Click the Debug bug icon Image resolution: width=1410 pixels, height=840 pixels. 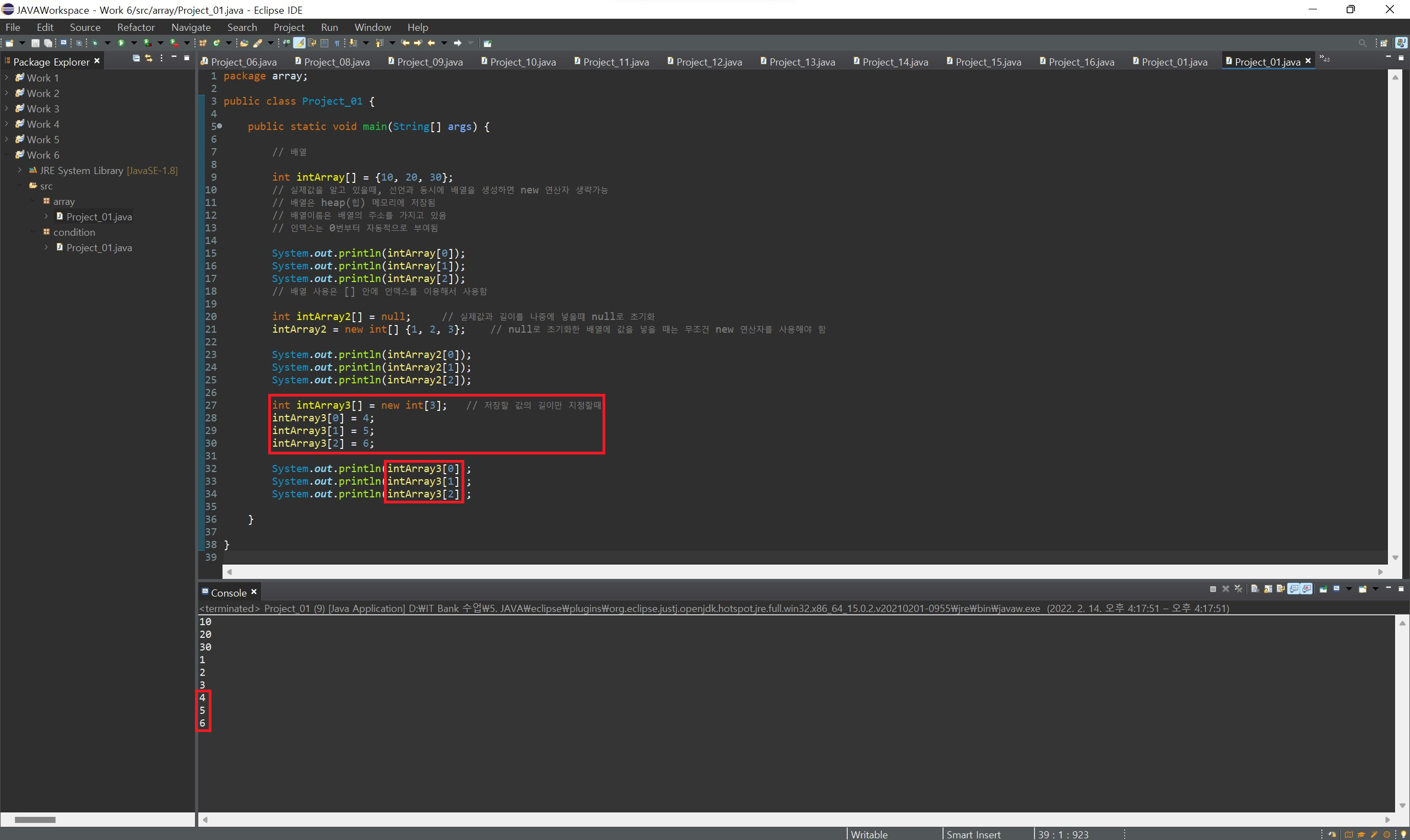95,43
